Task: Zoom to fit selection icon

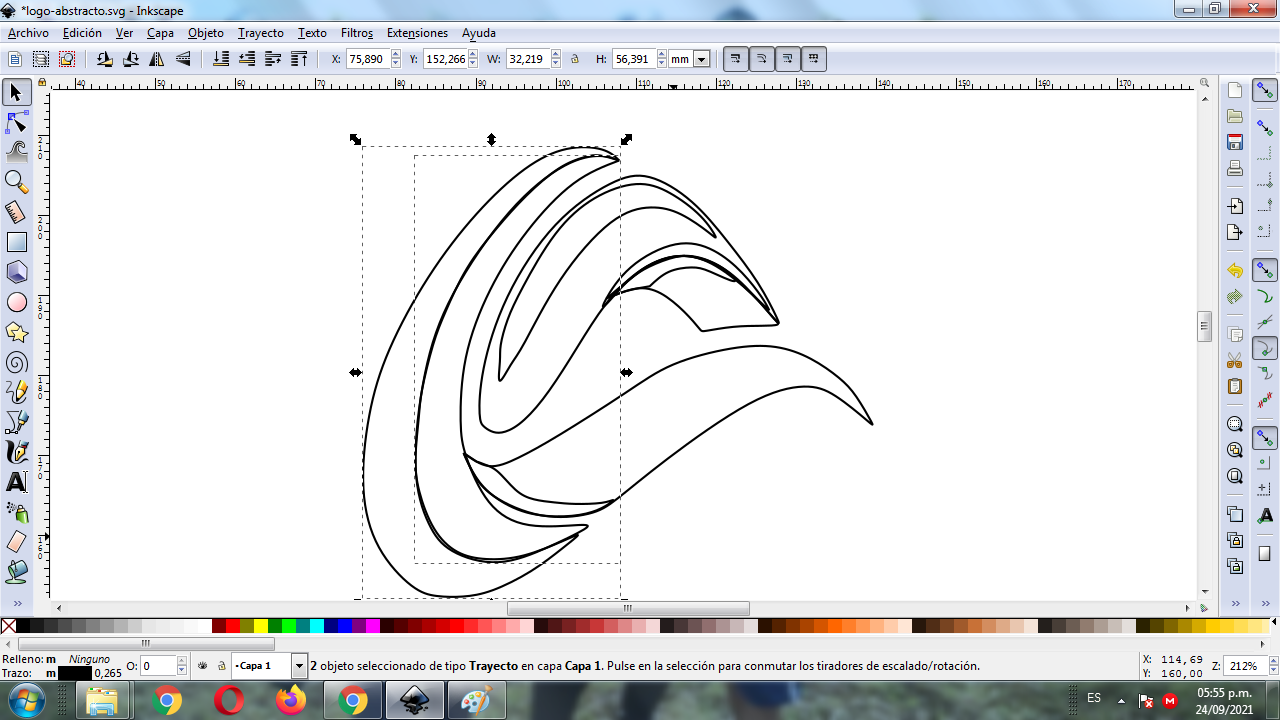Action: 1235,424
